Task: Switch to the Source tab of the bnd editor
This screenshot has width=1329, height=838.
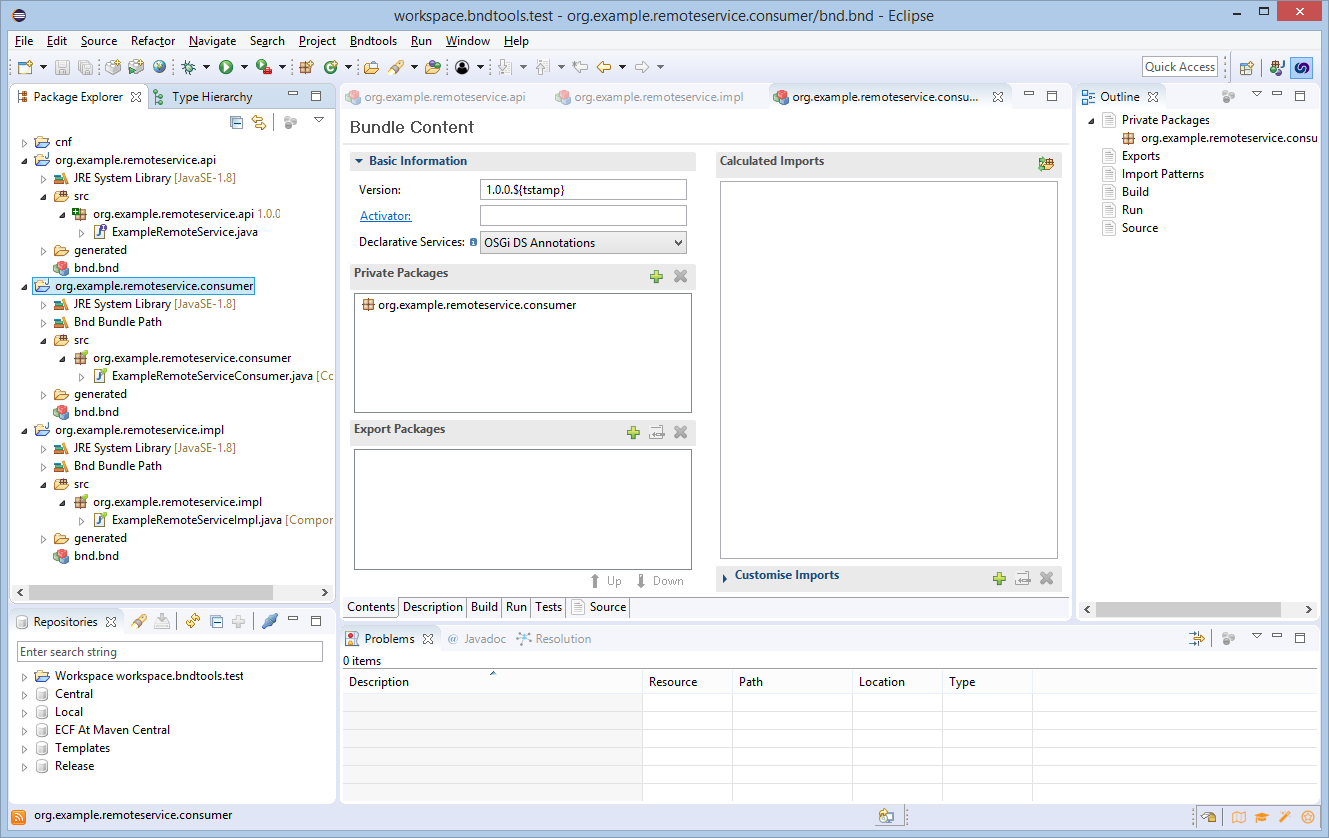Action: [598, 607]
